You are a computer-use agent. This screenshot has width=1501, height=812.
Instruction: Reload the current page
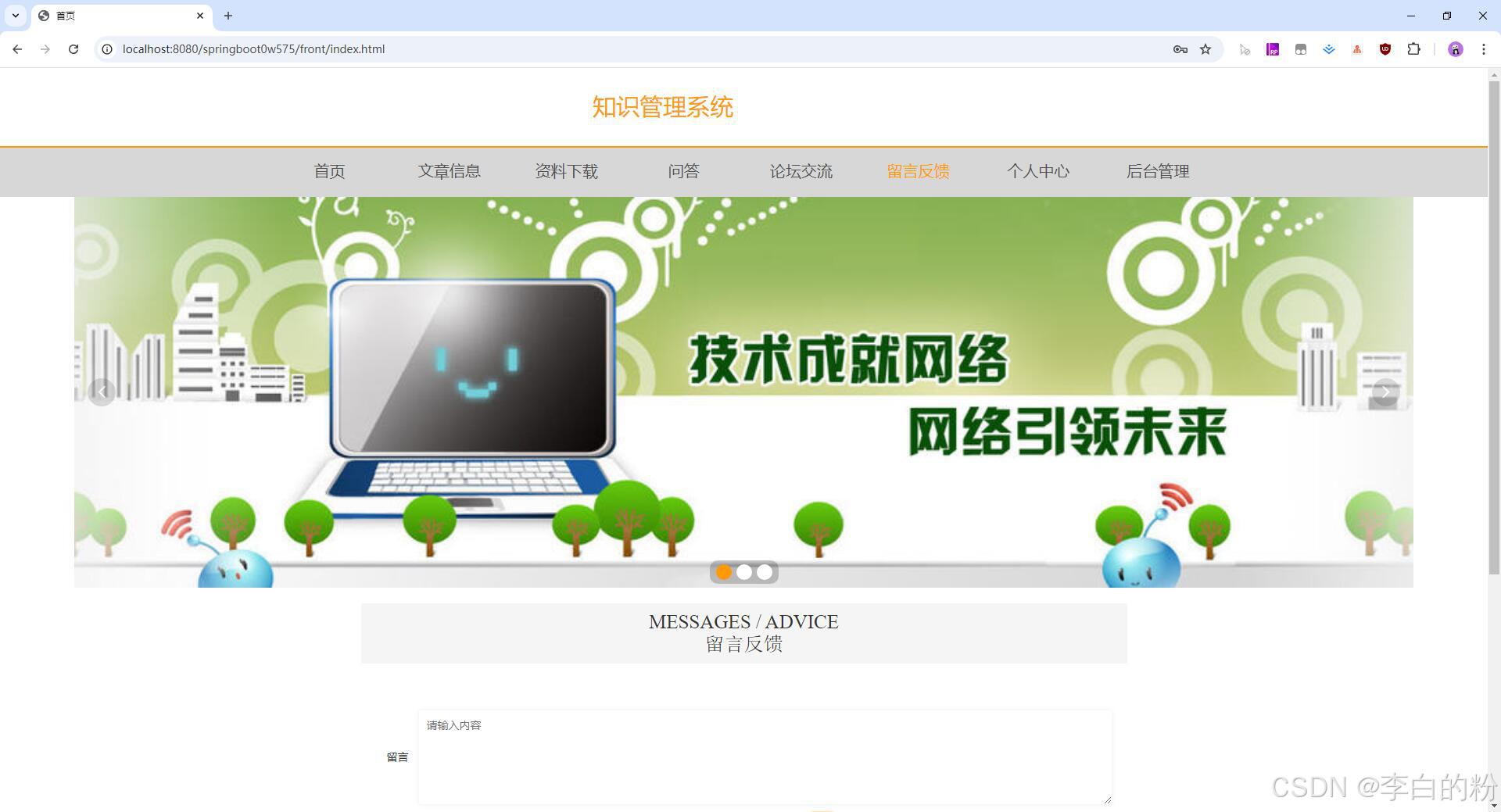tap(73, 49)
